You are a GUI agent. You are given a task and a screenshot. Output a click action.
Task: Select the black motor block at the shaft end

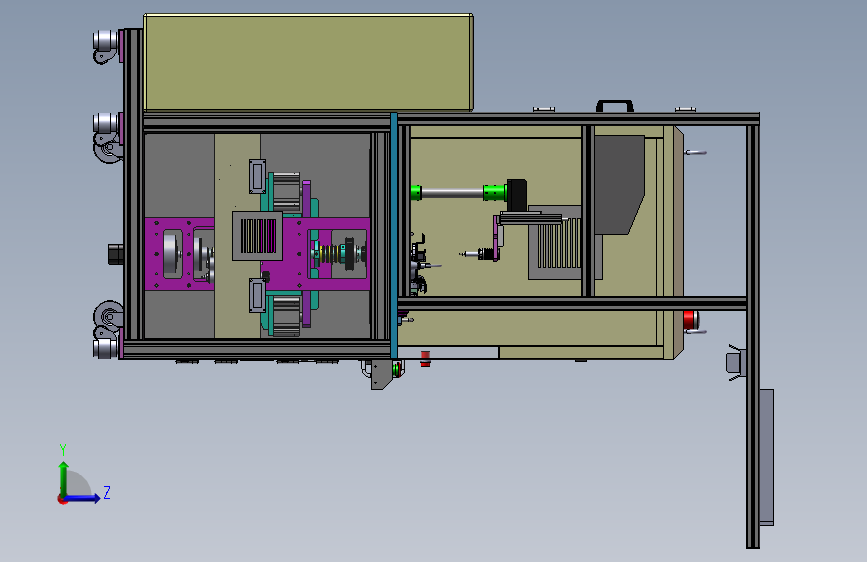tap(516, 195)
